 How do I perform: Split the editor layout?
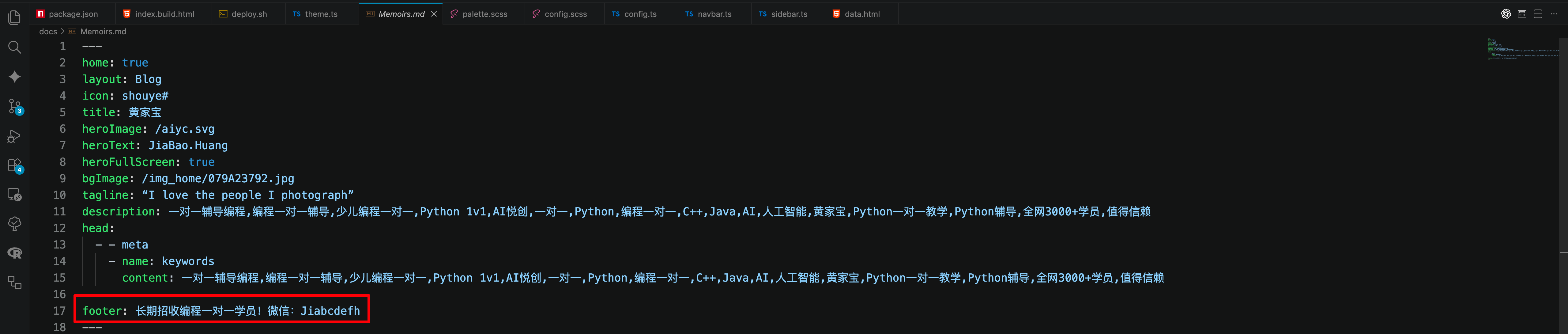1538,13
